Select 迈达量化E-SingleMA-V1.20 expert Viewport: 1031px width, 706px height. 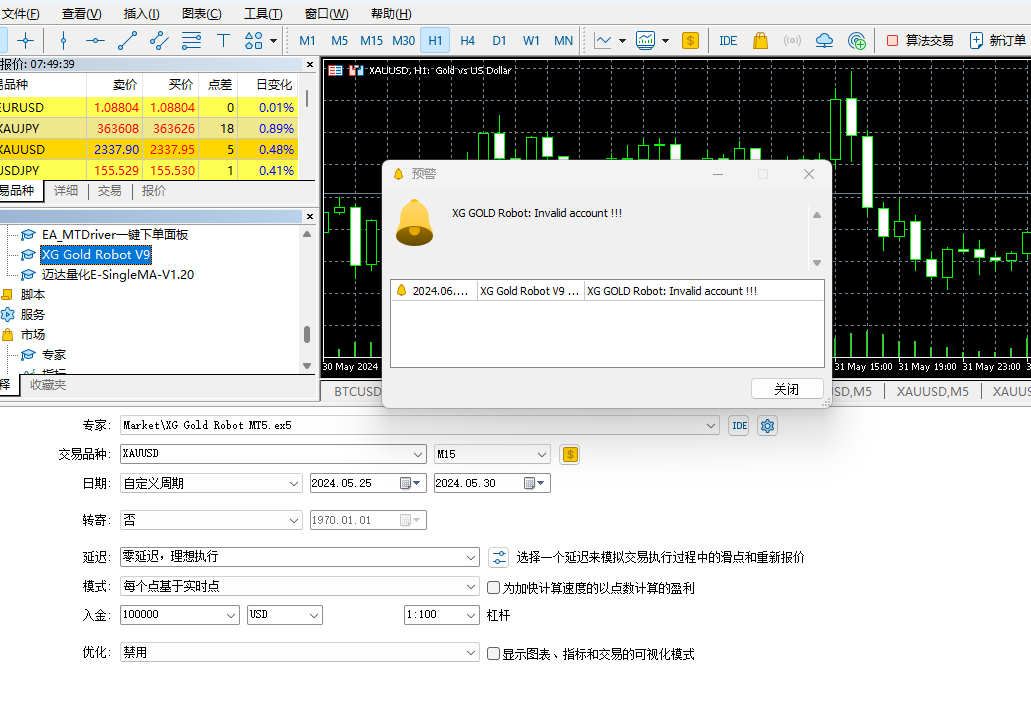[x=118, y=275]
